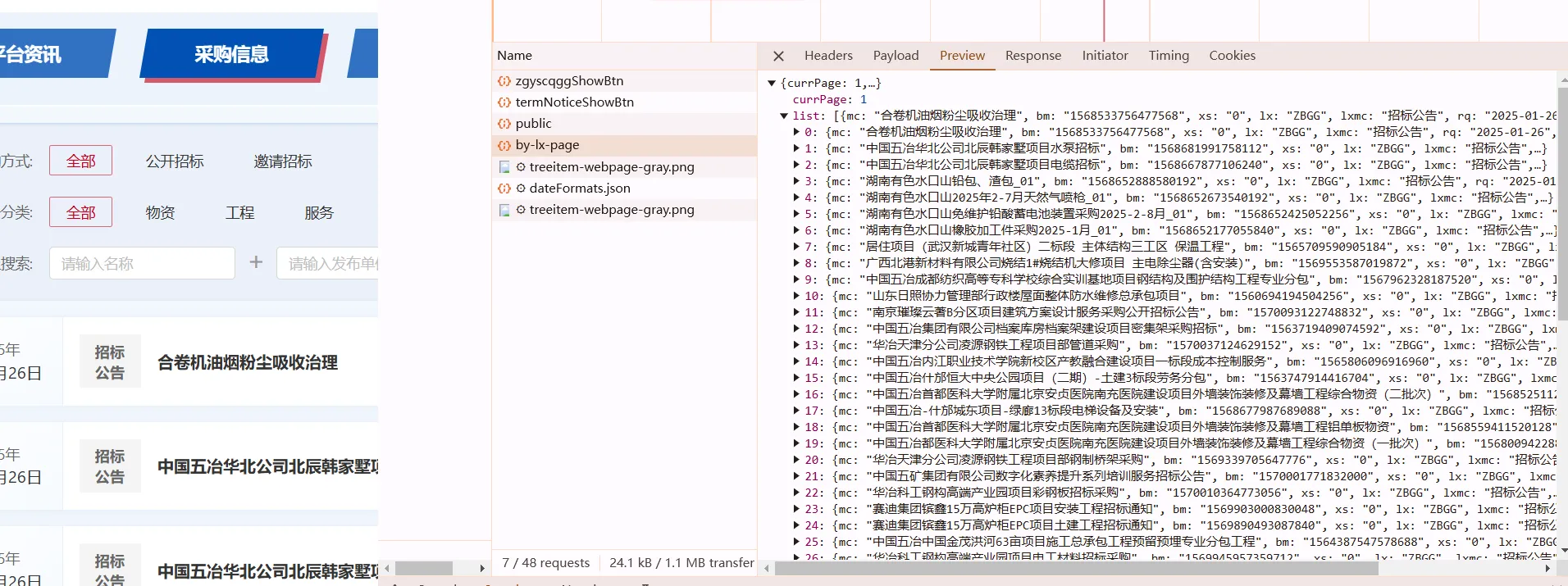This screenshot has width=1568, height=586.
Task: Collapse the root currPage object
Action: [772, 83]
